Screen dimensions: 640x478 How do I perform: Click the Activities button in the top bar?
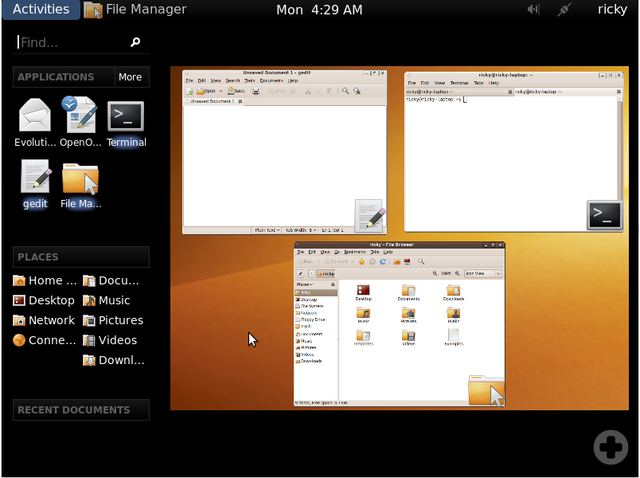tap(41, 9)
